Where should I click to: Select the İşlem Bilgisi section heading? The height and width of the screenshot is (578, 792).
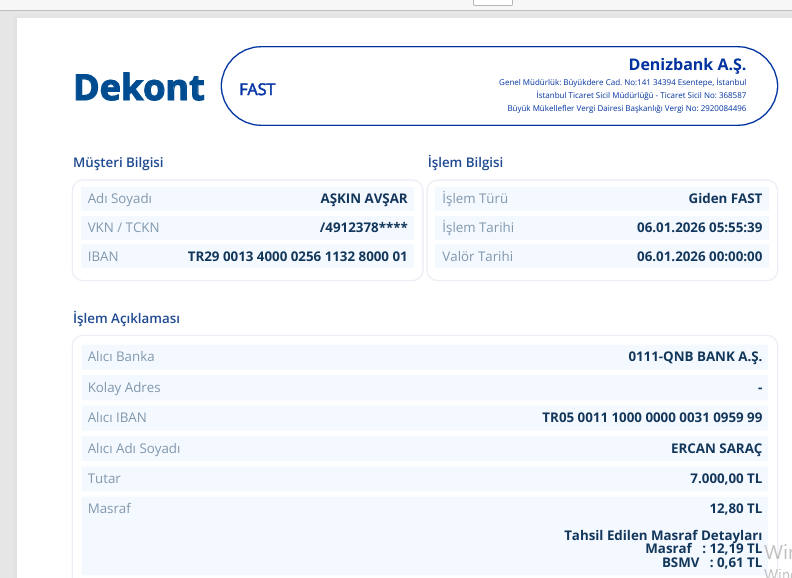(x=465, y=162)
